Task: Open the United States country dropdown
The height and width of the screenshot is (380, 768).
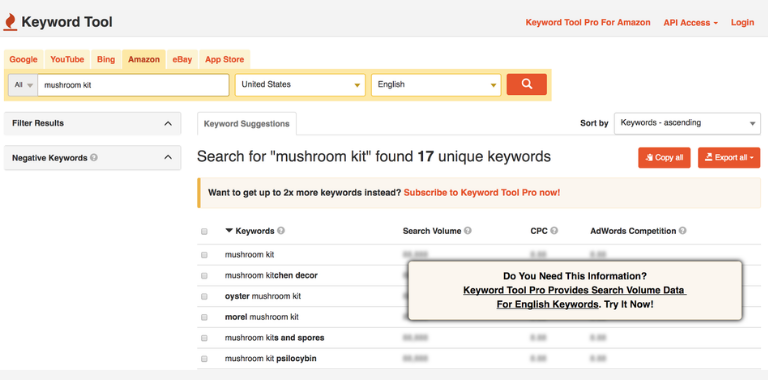Action: 300,85
